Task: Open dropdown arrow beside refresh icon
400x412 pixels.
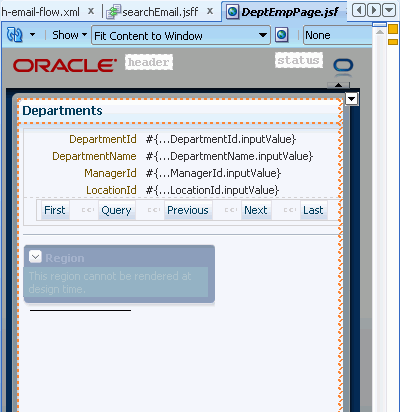Action: pos(32,35)
